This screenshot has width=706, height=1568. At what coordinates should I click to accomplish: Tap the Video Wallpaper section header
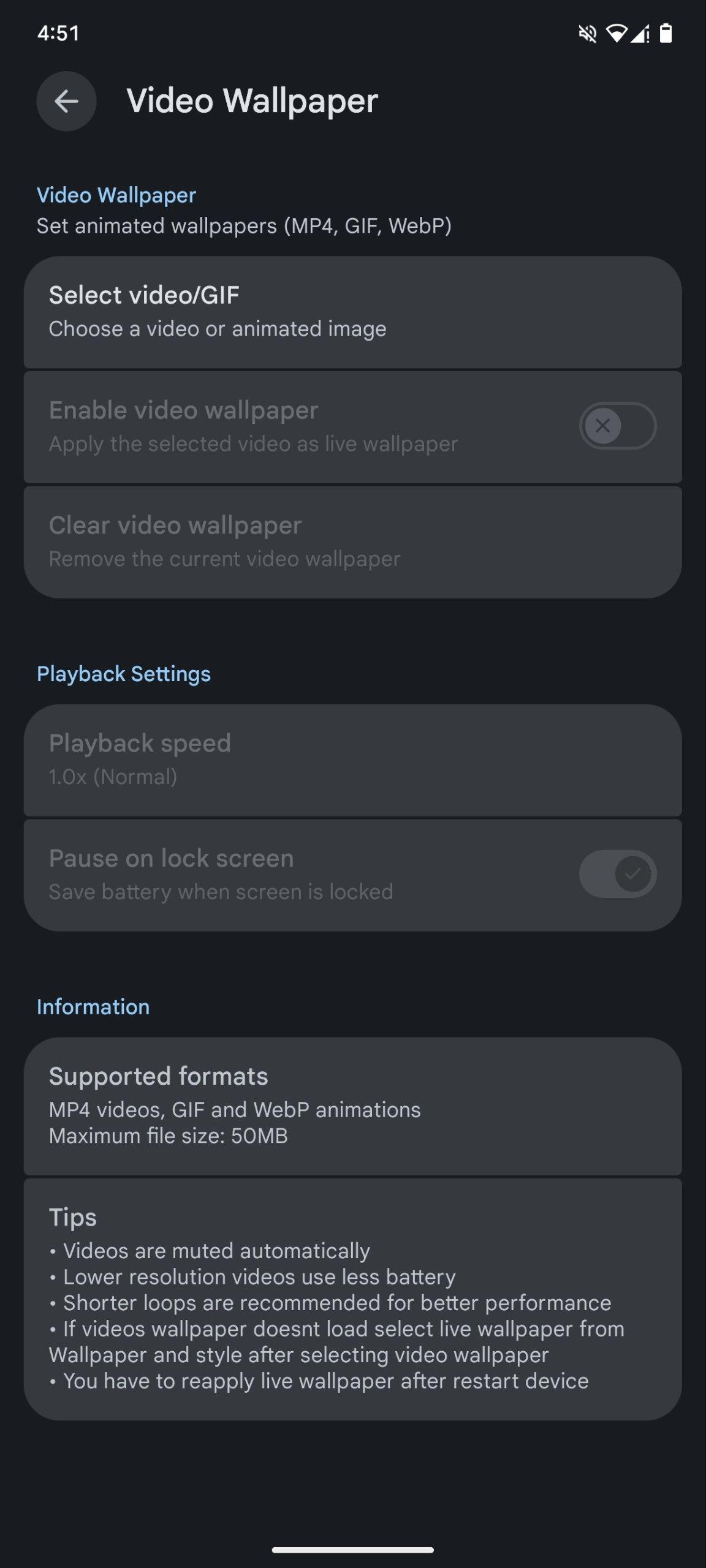pyautogui.click(x=116, y=195)
